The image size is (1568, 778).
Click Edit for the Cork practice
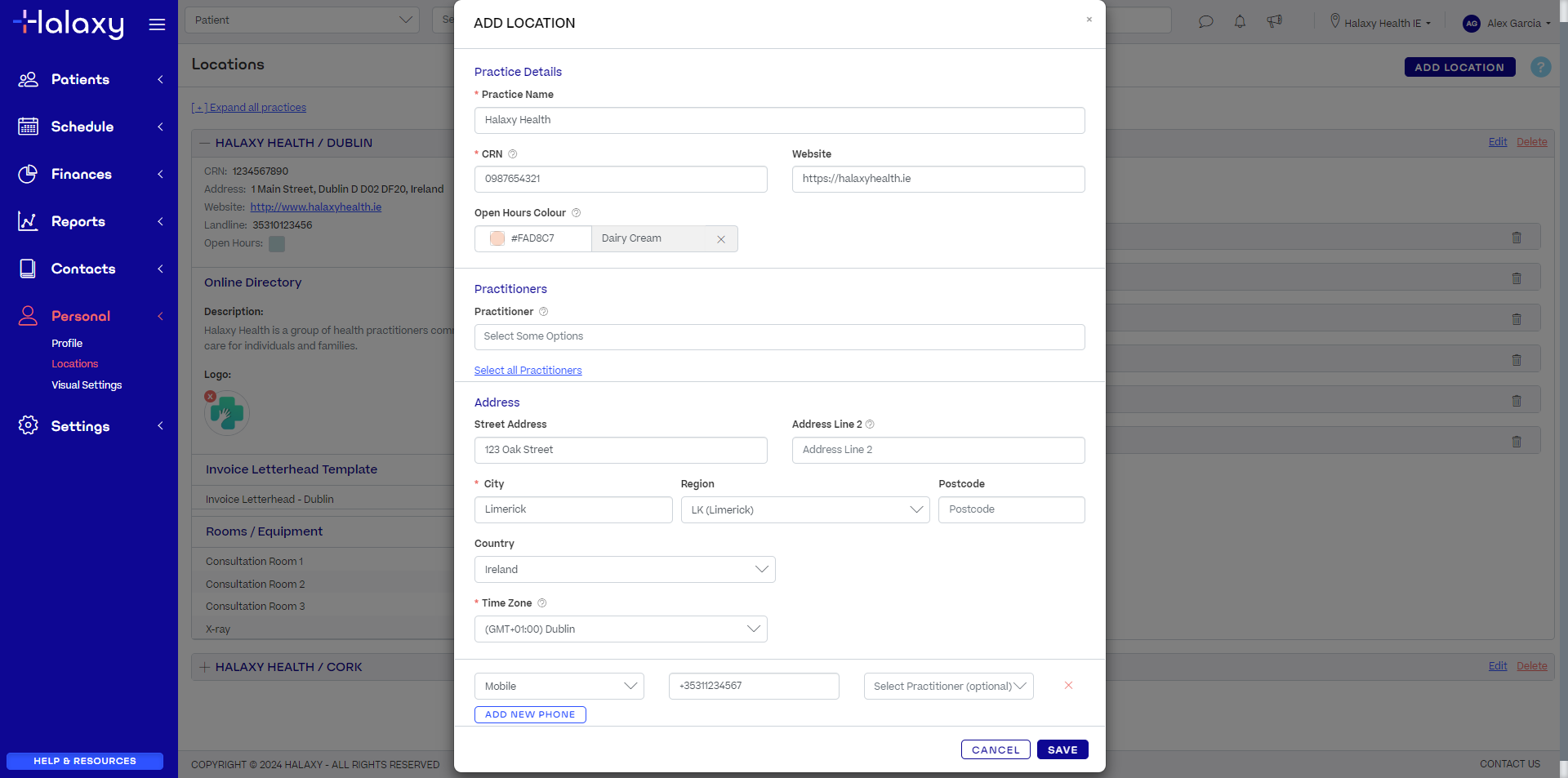1498,666
